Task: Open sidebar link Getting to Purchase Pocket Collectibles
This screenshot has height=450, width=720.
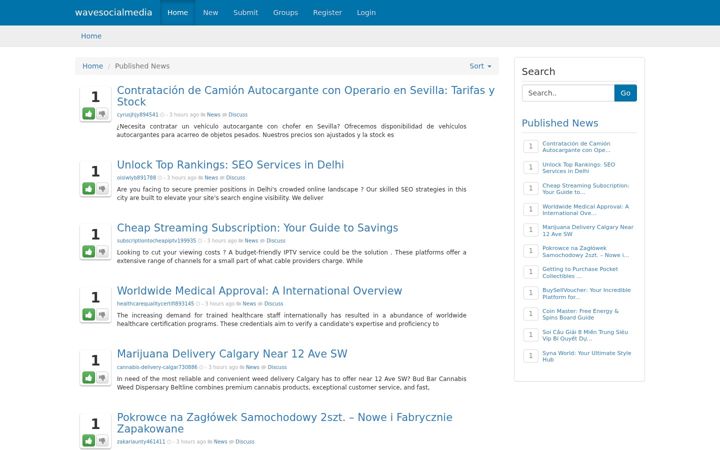Action: coord(580,273)
